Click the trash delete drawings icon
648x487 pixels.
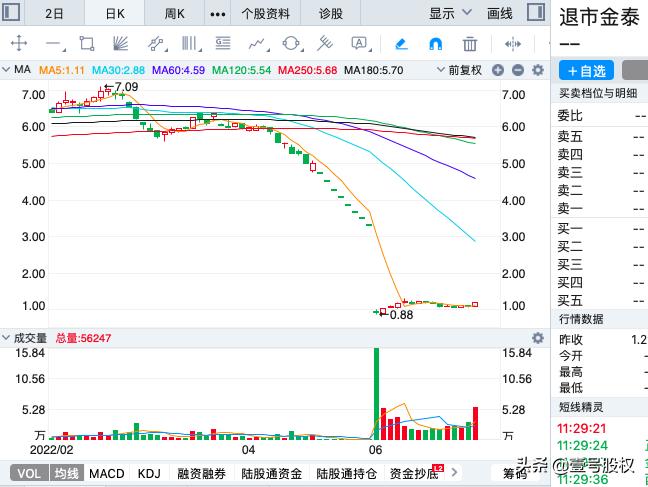469,43
